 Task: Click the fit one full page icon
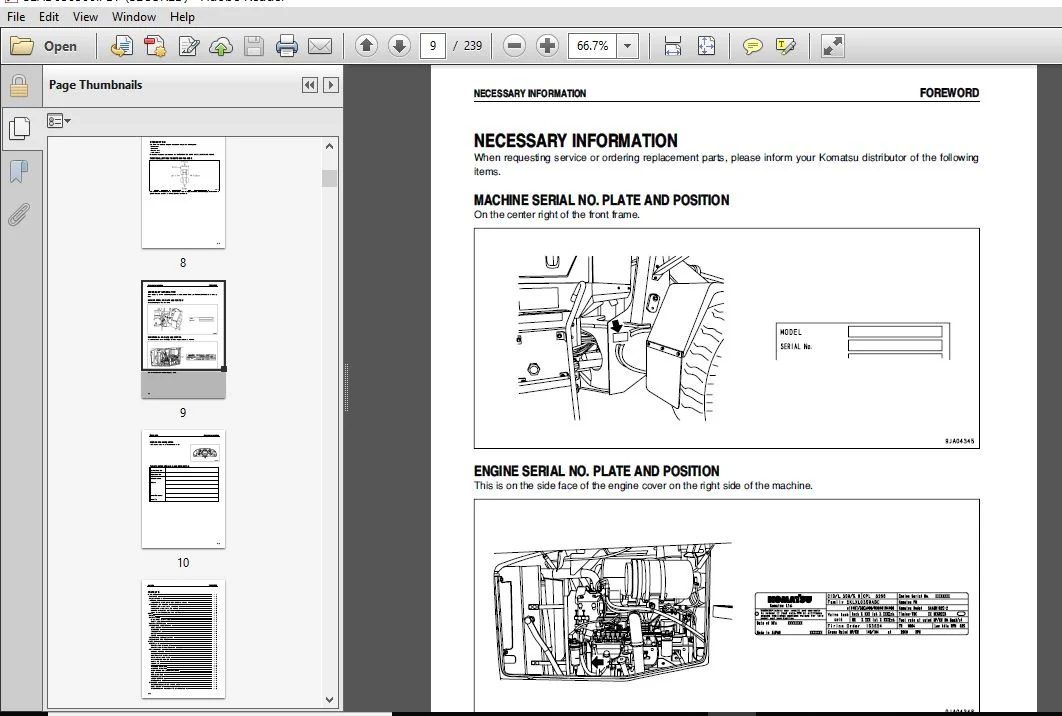(x=706, y=46)
